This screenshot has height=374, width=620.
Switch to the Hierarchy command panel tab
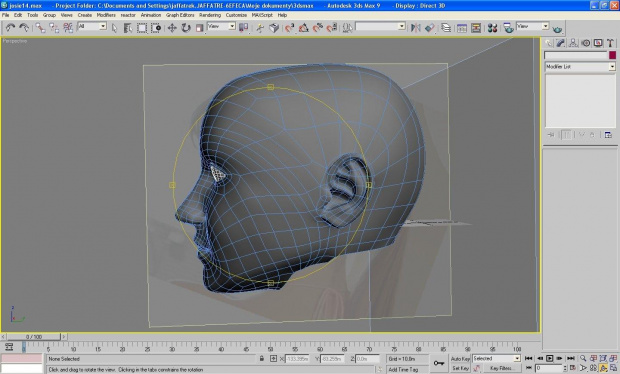point(573,43)
